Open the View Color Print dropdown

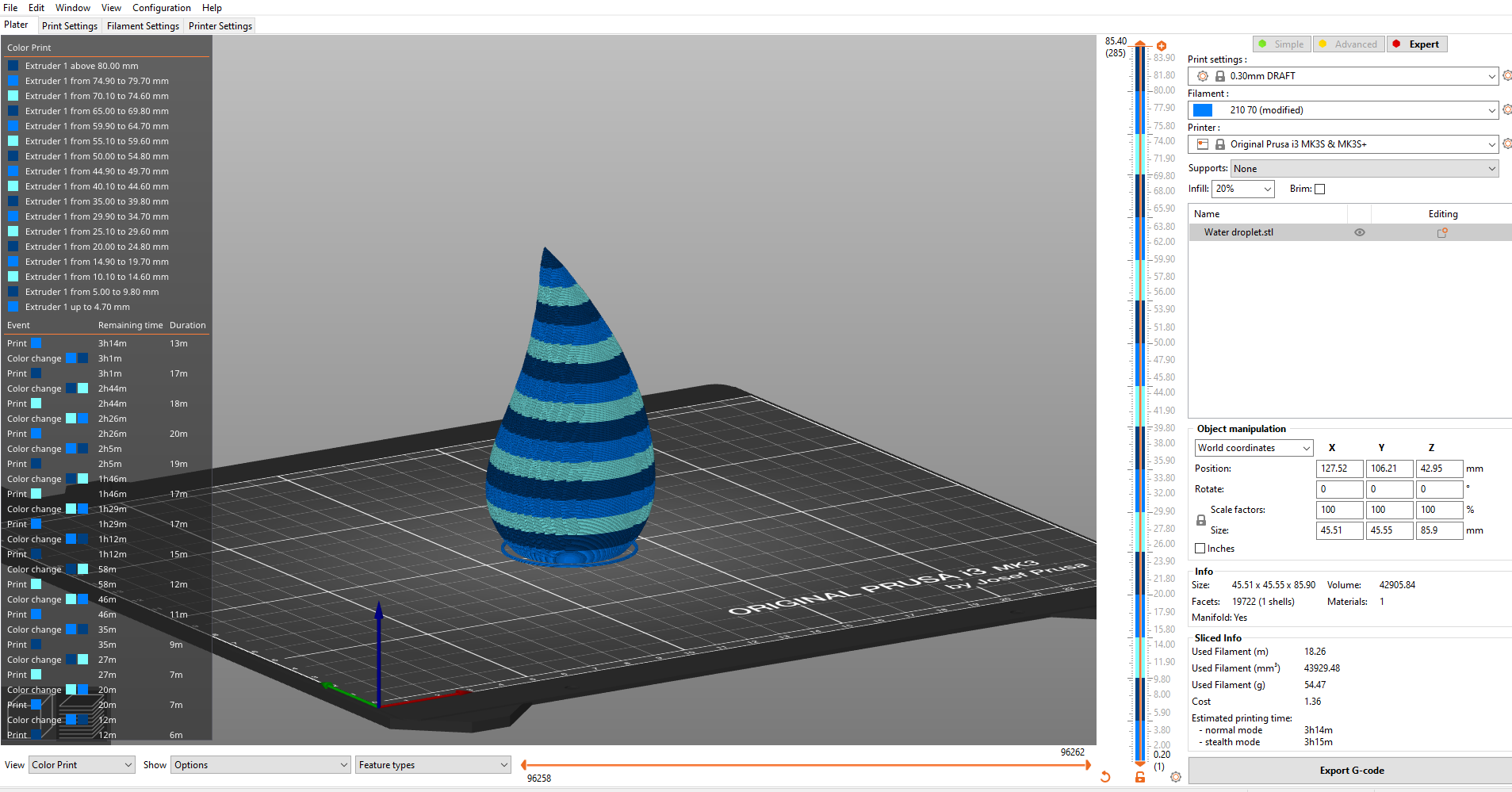pyautogui.click(x=82, y=765)
